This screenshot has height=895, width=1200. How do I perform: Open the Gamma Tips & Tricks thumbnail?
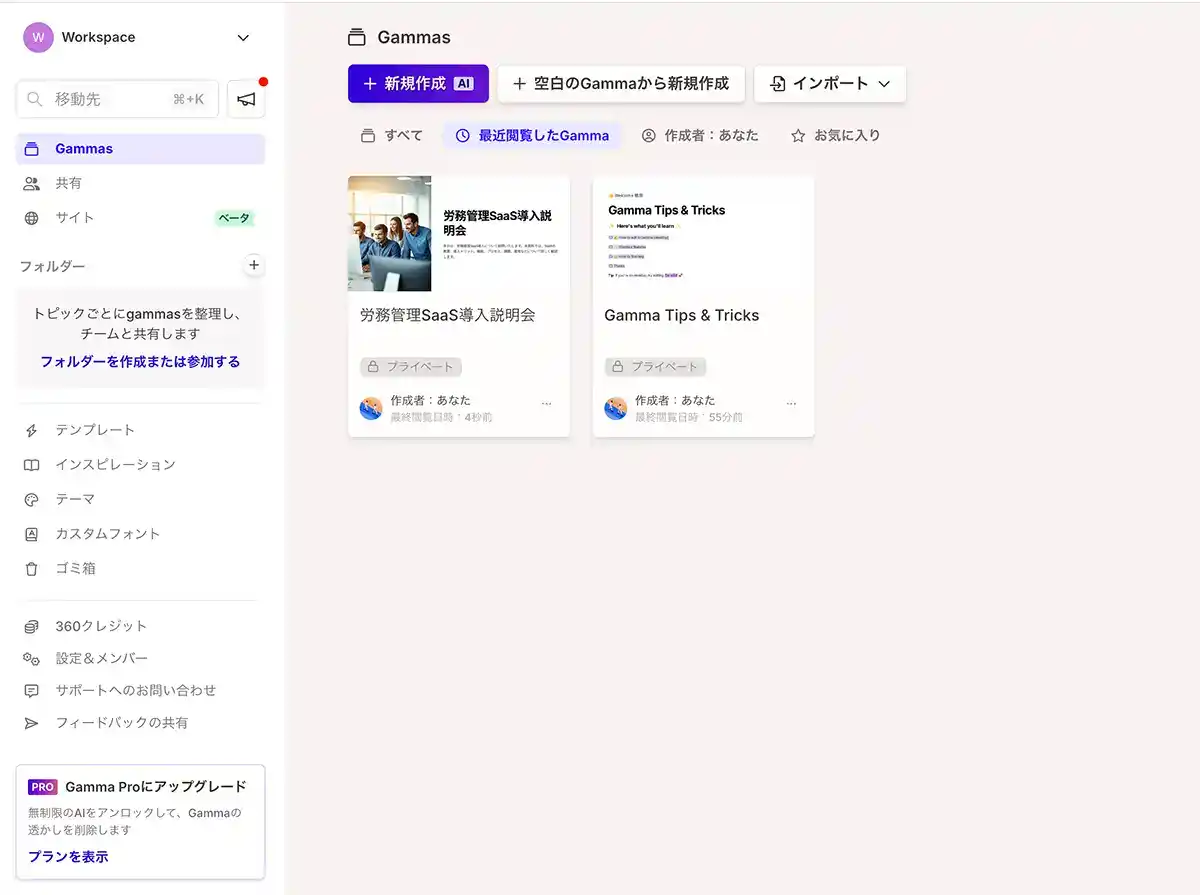(703, 234)
